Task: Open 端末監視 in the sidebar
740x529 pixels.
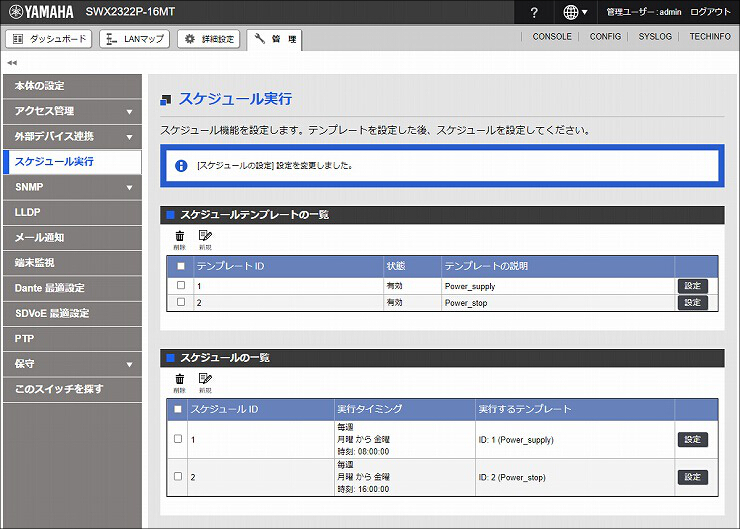Action: (x=72, y=263)
